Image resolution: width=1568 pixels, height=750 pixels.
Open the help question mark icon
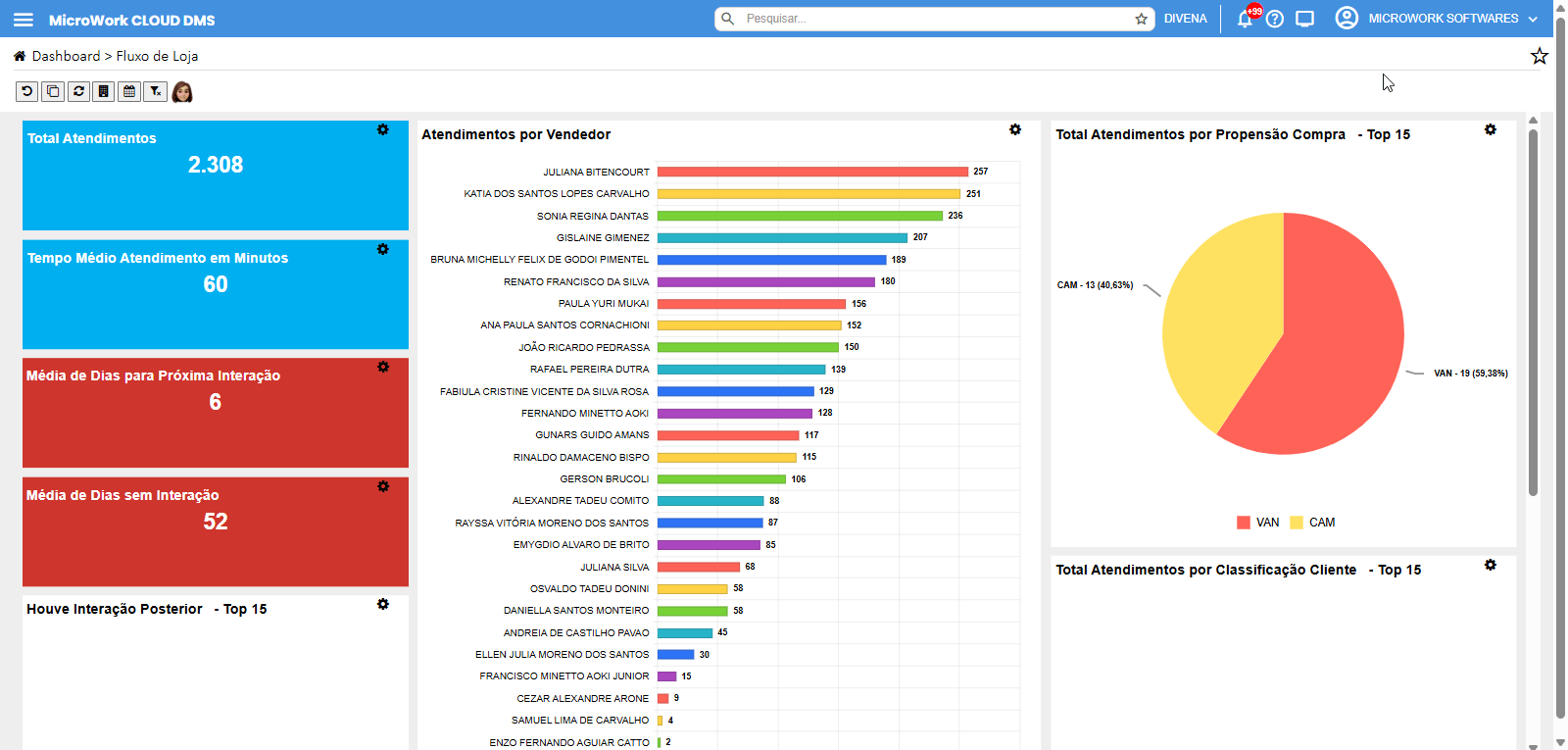pyautogui.click(x=1275, y=19)
